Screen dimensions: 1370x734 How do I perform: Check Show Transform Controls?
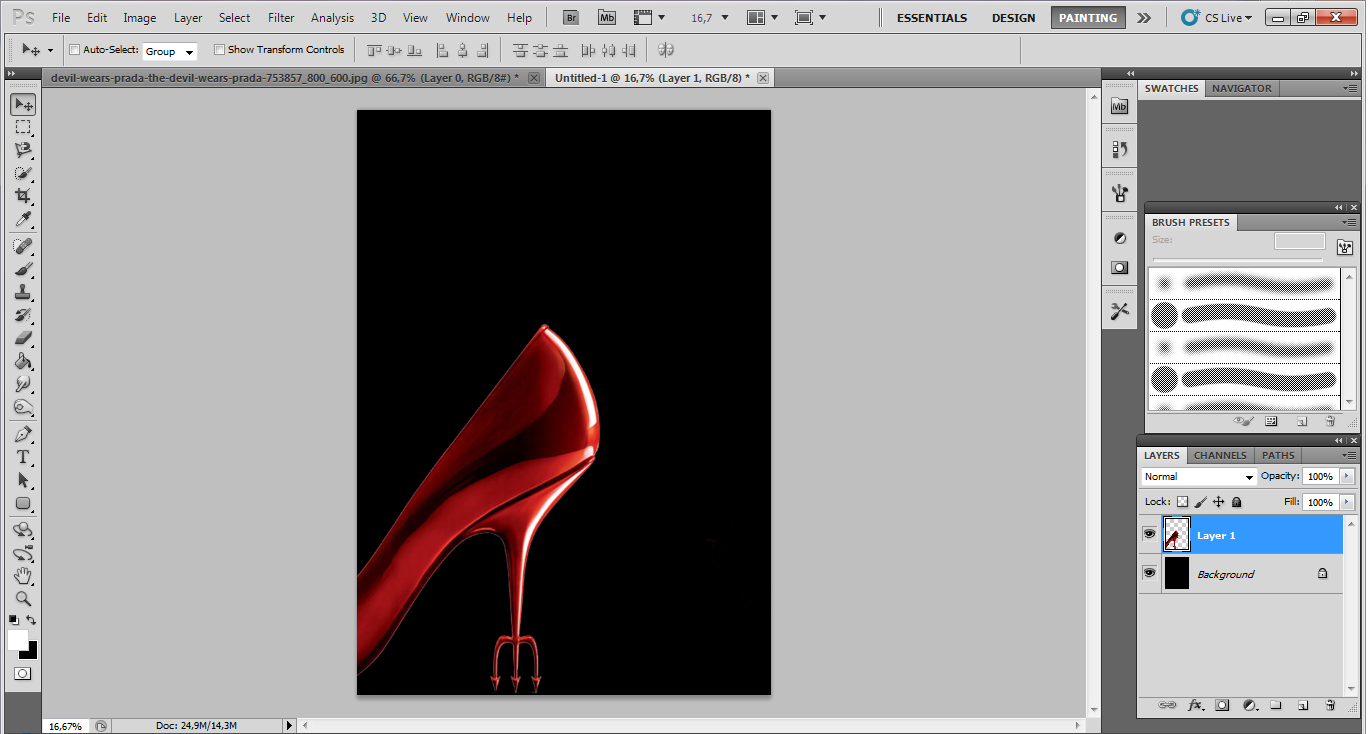coord(220,50)
